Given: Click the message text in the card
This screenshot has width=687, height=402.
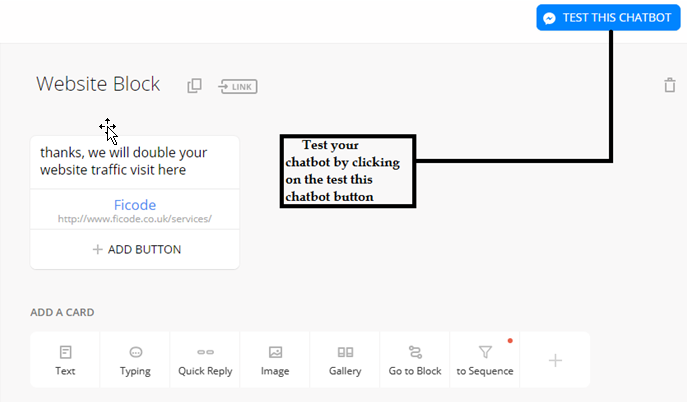Looking at the screenshot, I should (124, 161).
